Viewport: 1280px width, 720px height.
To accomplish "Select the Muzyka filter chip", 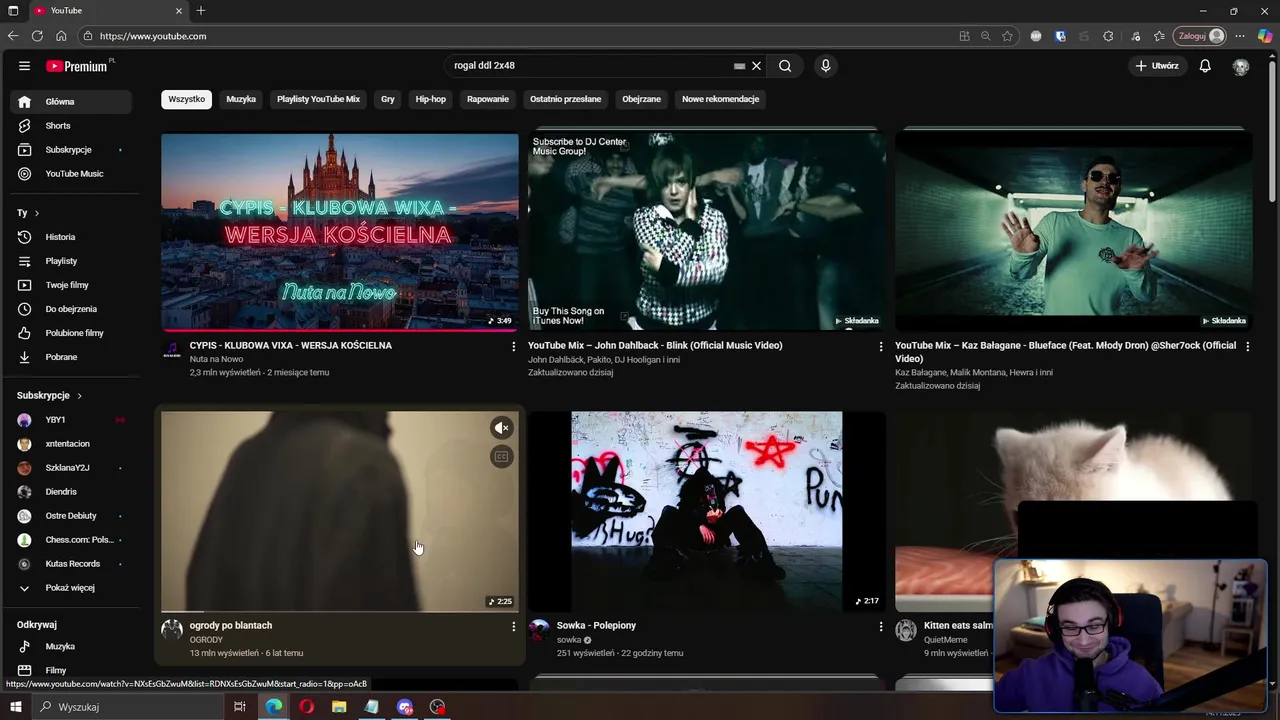I will 241,99.
